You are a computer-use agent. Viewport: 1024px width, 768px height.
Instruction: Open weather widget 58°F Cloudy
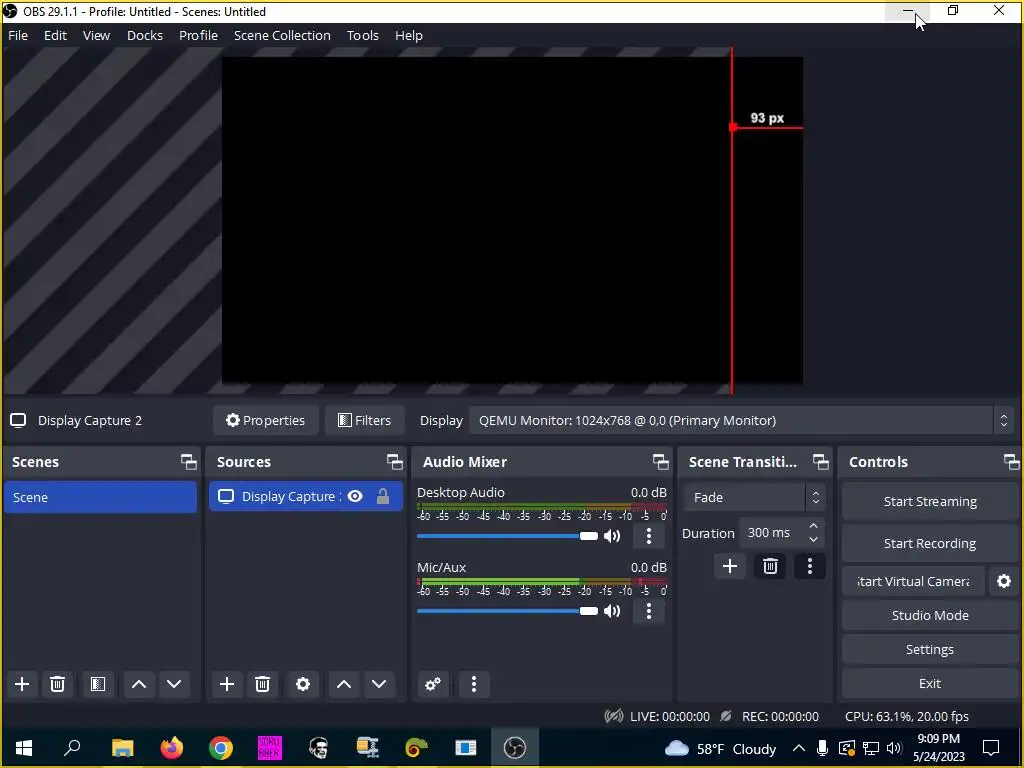[720, 748]
